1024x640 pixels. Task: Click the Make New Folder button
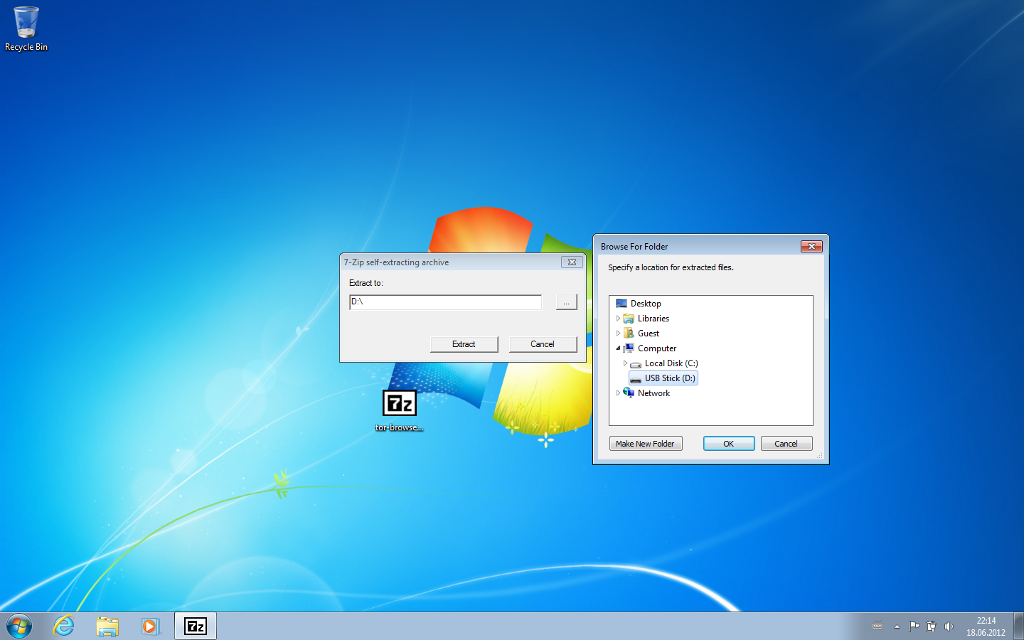[x=645, y=444]
